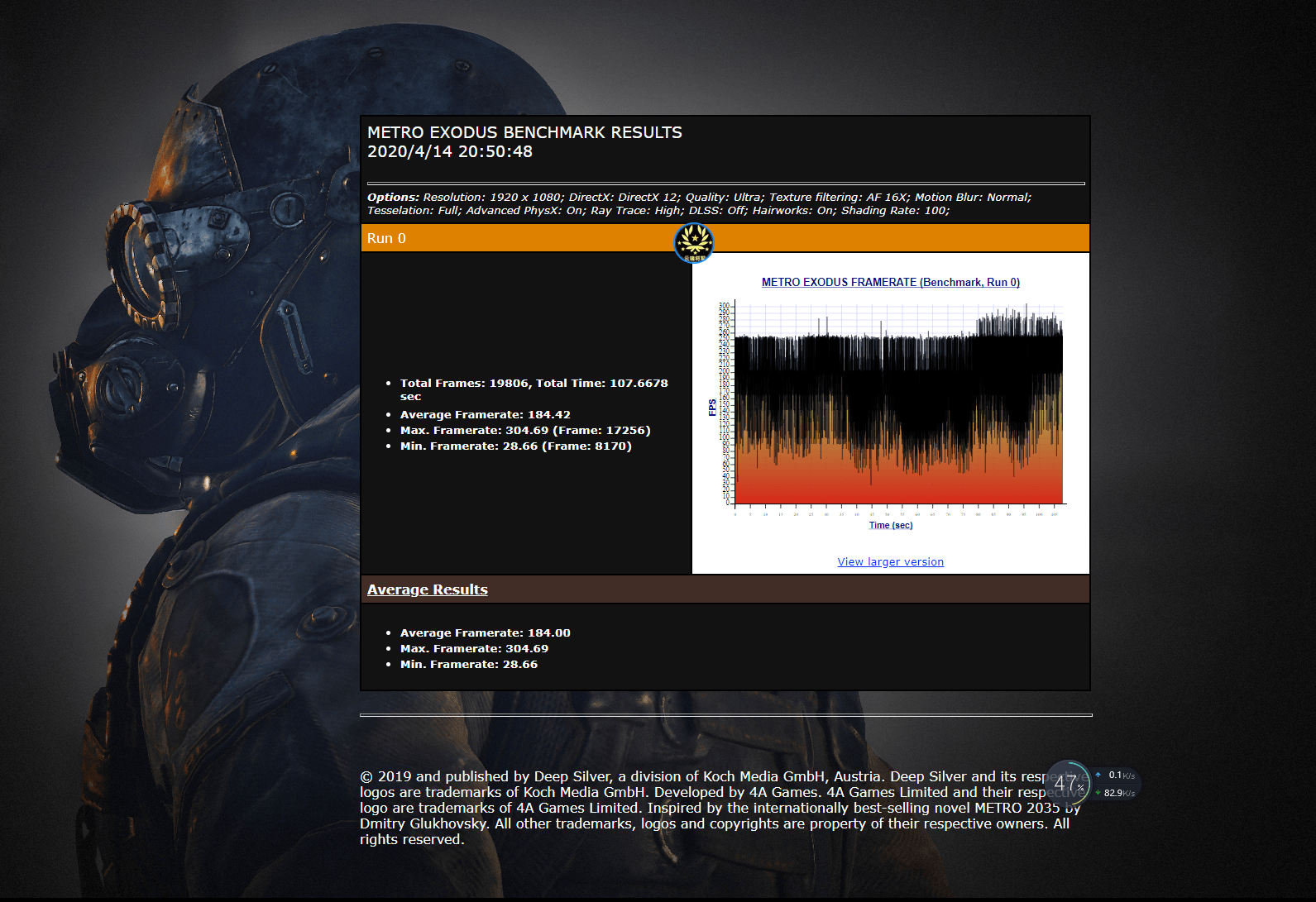This screenshot has width=1316, height=902.
Task: Click the 47% circular usage gauge widget
Action: click(1068, 782)
